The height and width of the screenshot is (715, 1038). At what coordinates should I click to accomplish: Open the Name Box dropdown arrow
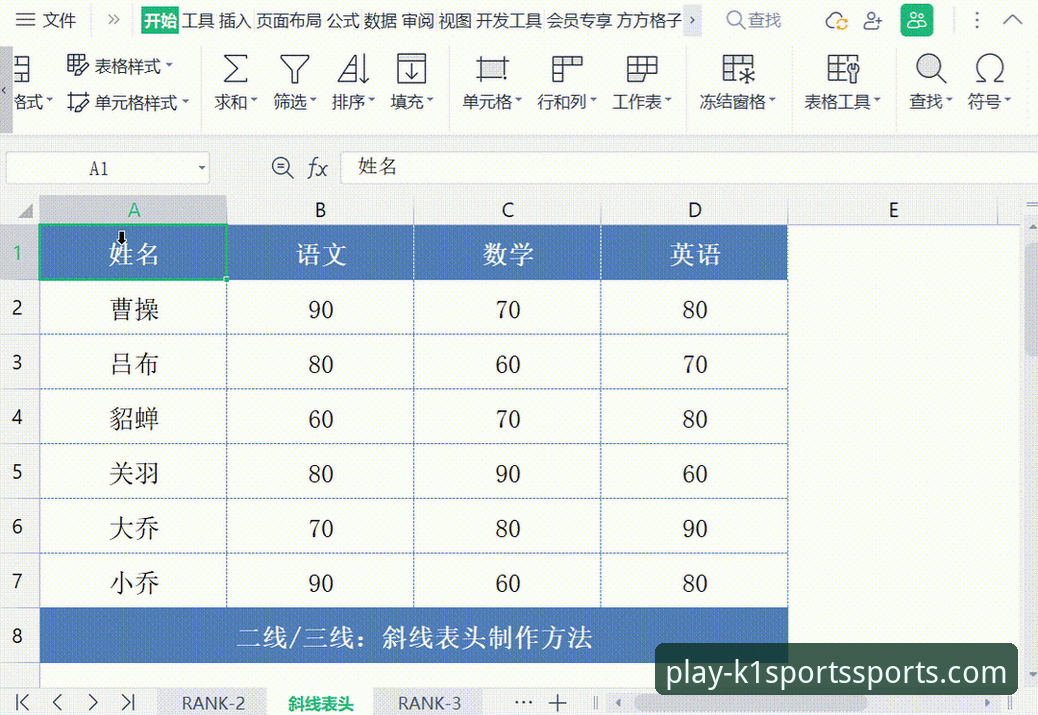tap(201, 168)
